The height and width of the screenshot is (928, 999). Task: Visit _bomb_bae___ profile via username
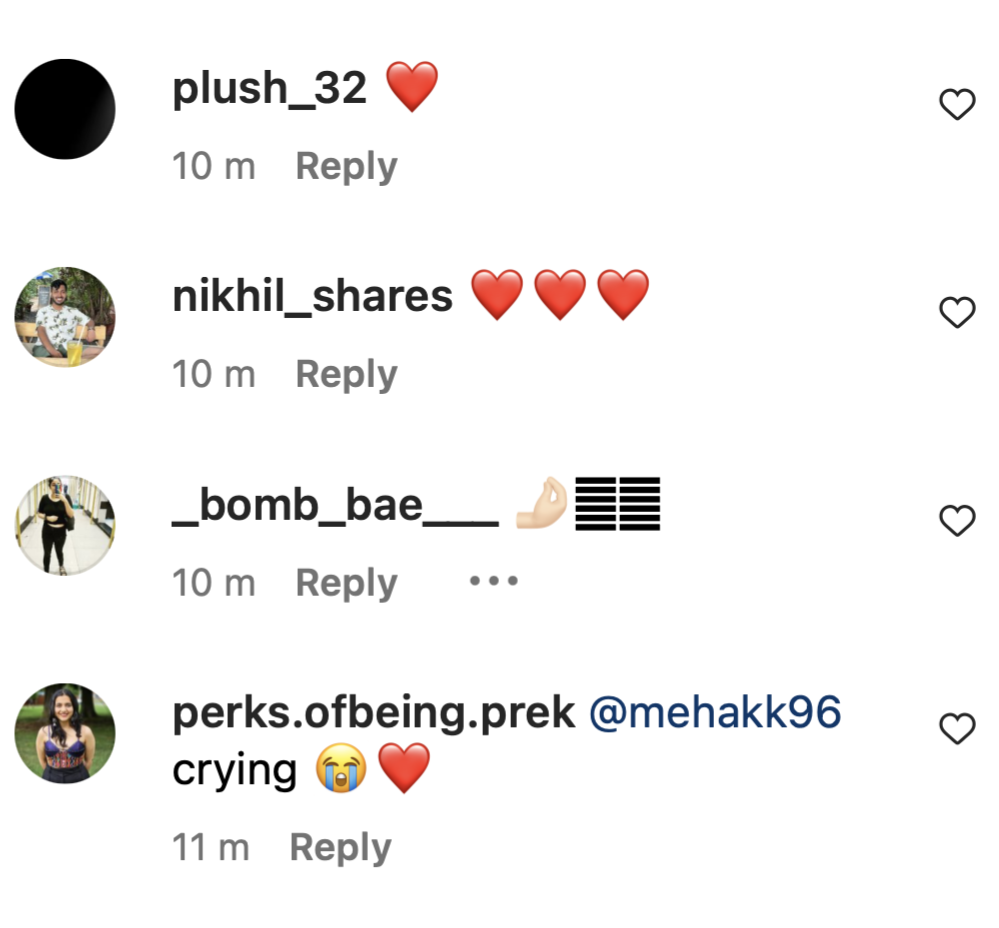[335, 505]
